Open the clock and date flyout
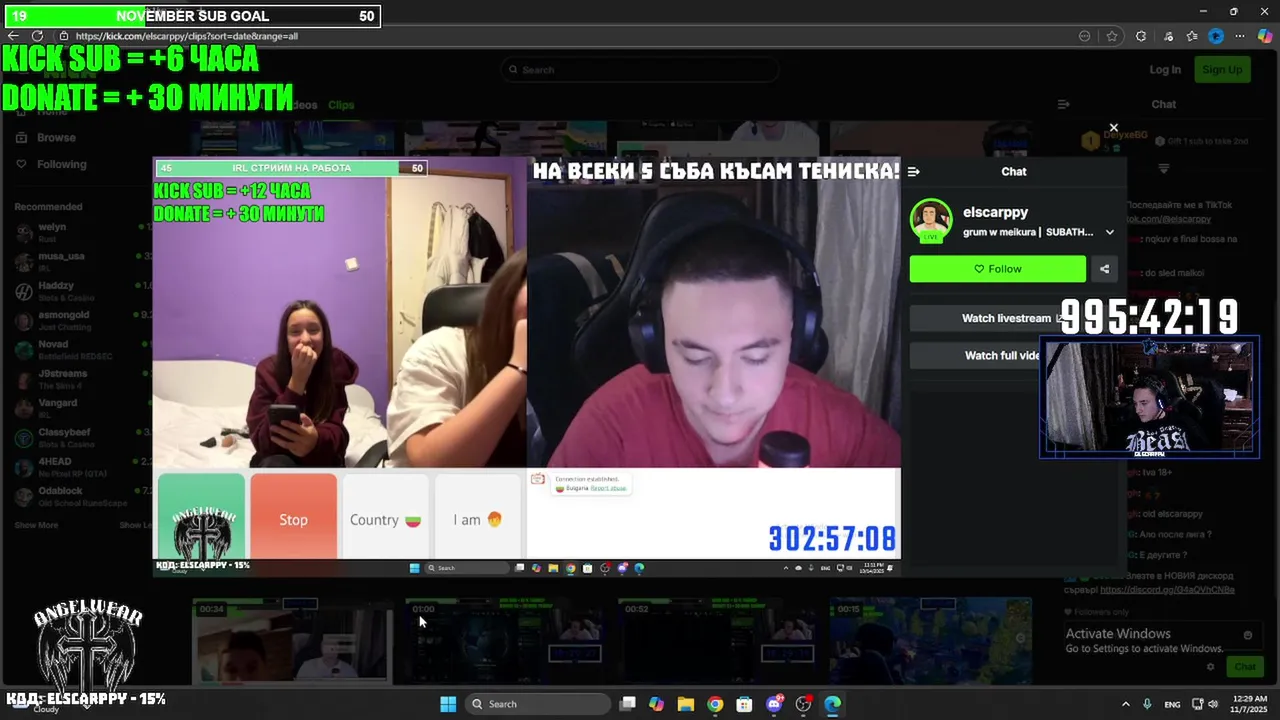This screenshot has height=720, width=1280. pos(1249,704)
